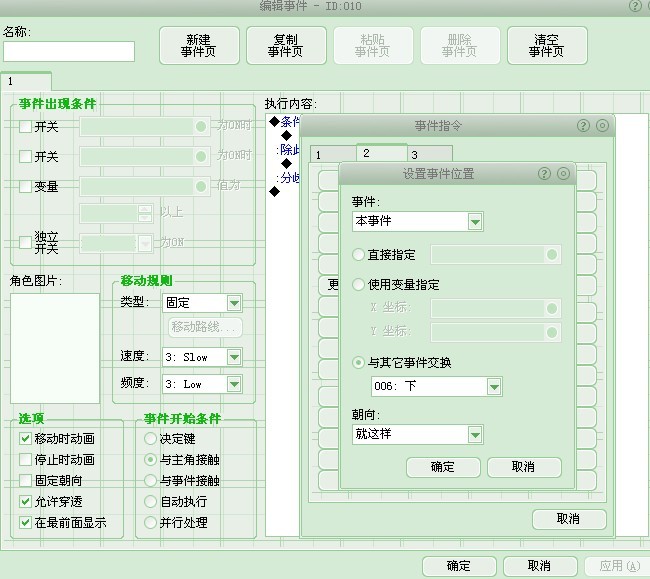The height and width of the screenshot is (579, 650).
Task: Click 清空事件页 button
Action: coord(547,46)
